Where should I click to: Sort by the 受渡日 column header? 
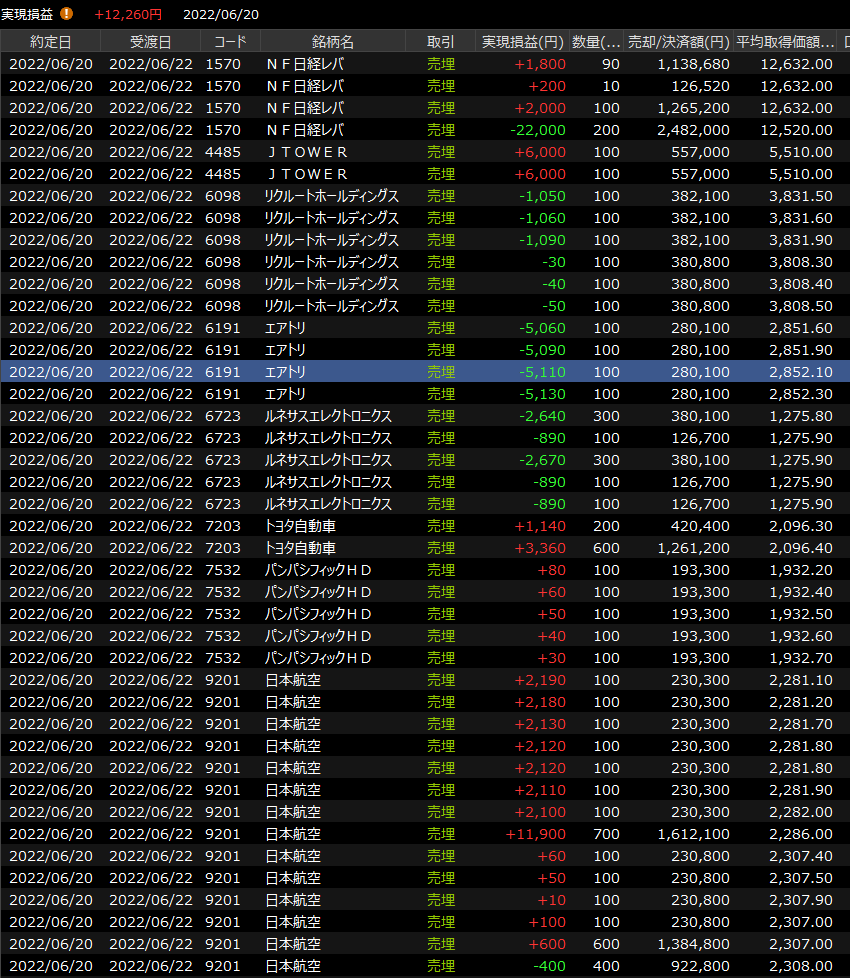(150, 42)
